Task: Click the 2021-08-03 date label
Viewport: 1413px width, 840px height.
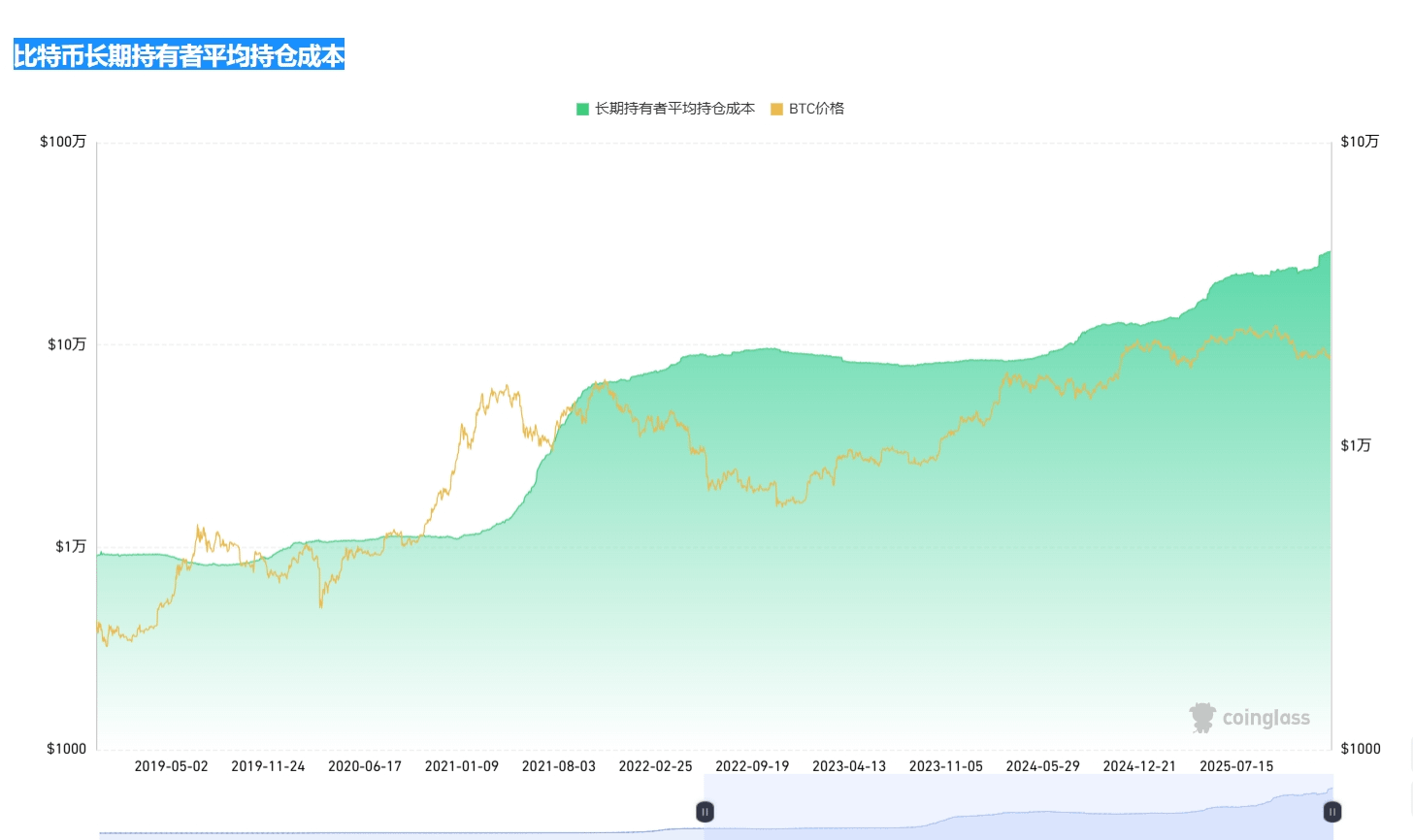Action: [x=559, y=766]
